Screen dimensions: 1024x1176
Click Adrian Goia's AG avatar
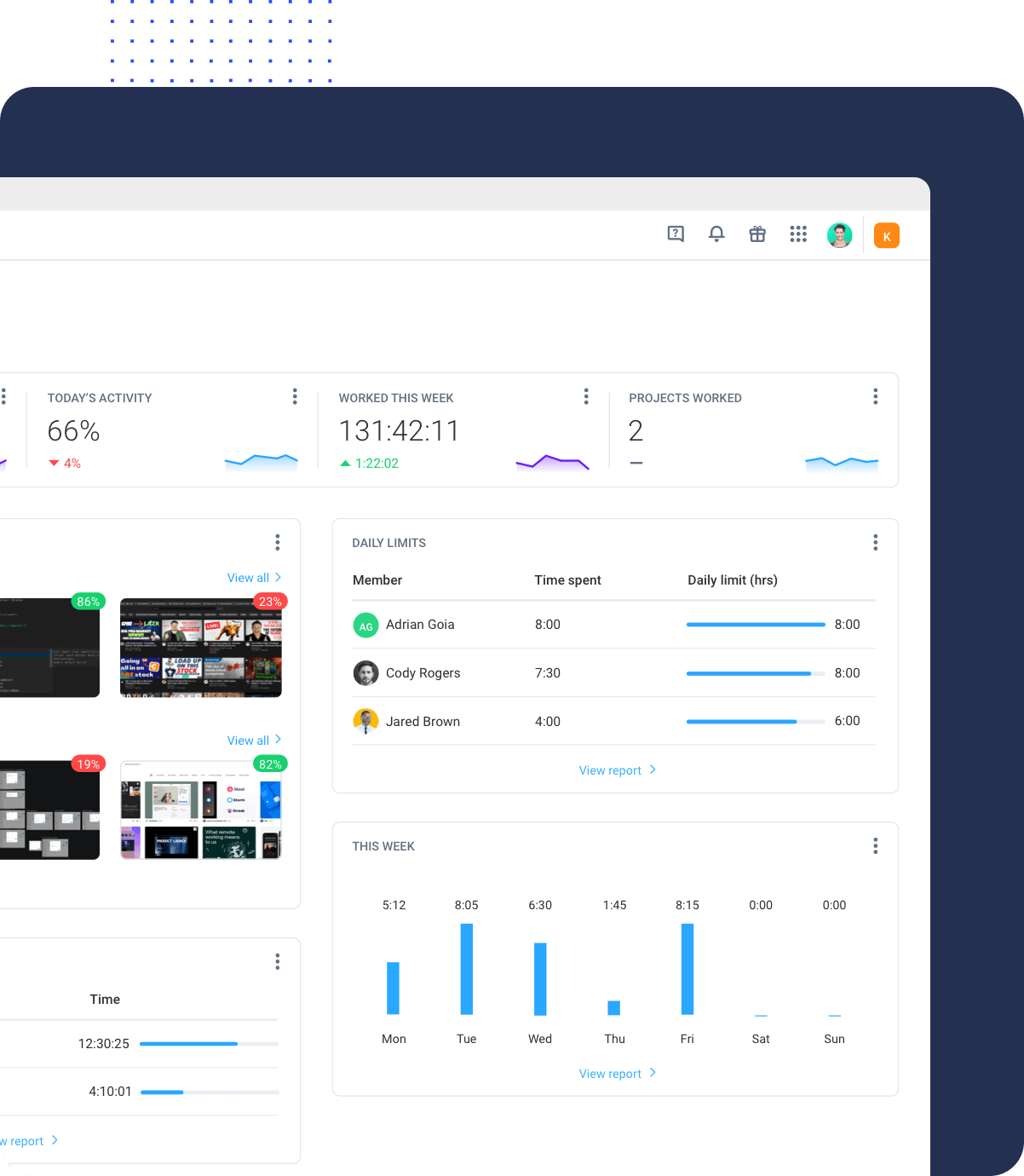tap(365, 625)
